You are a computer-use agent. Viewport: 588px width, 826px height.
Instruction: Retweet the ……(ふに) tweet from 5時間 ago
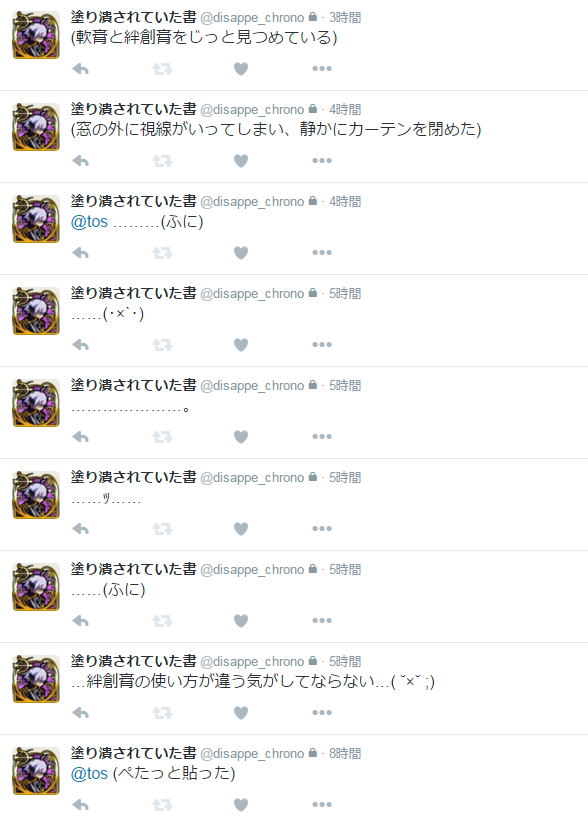[162, 621]
